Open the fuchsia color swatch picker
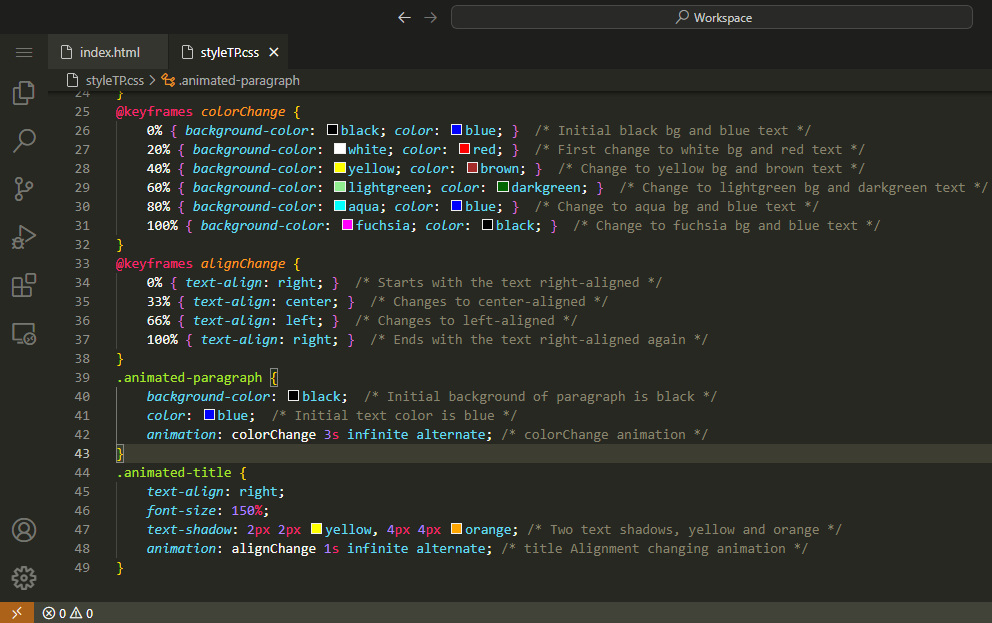 [x=348, y=226]
